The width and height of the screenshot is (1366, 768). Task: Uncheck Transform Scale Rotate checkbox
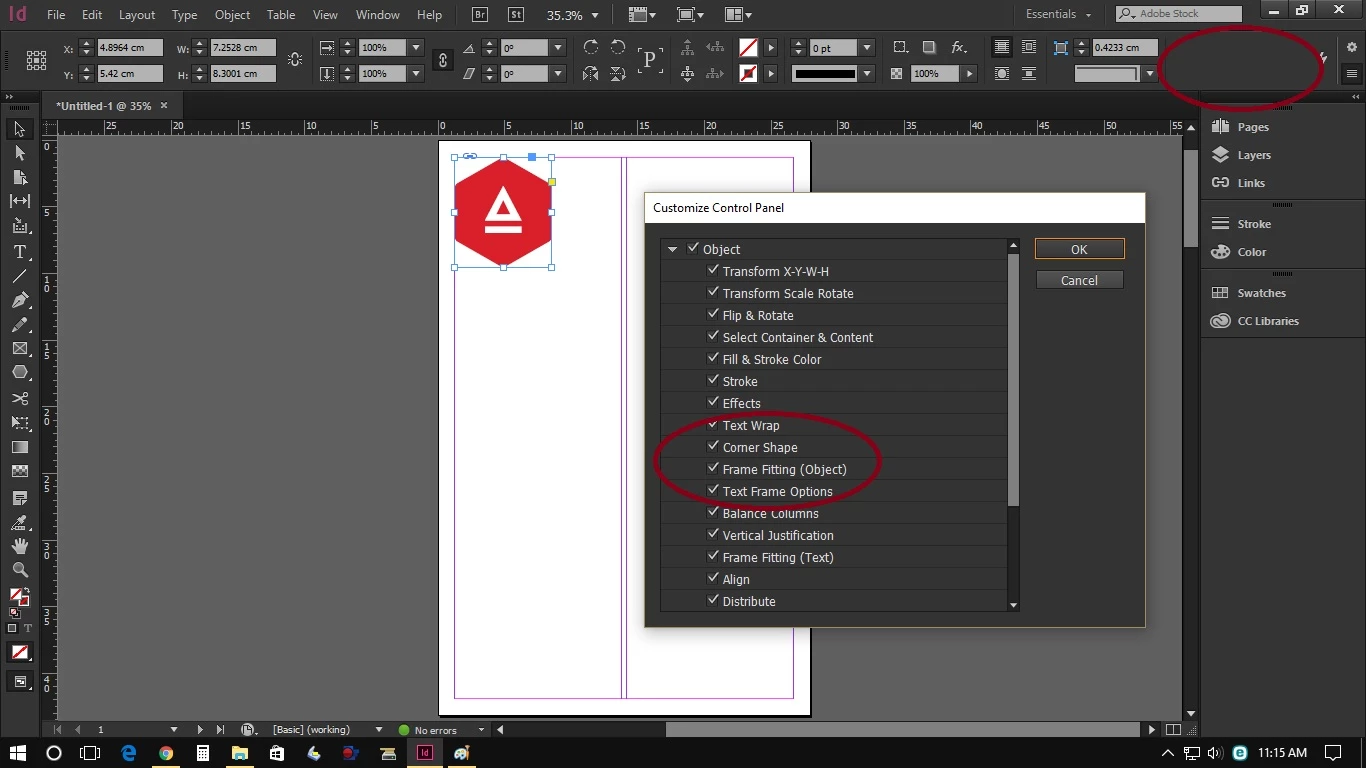tap(713, 292)
